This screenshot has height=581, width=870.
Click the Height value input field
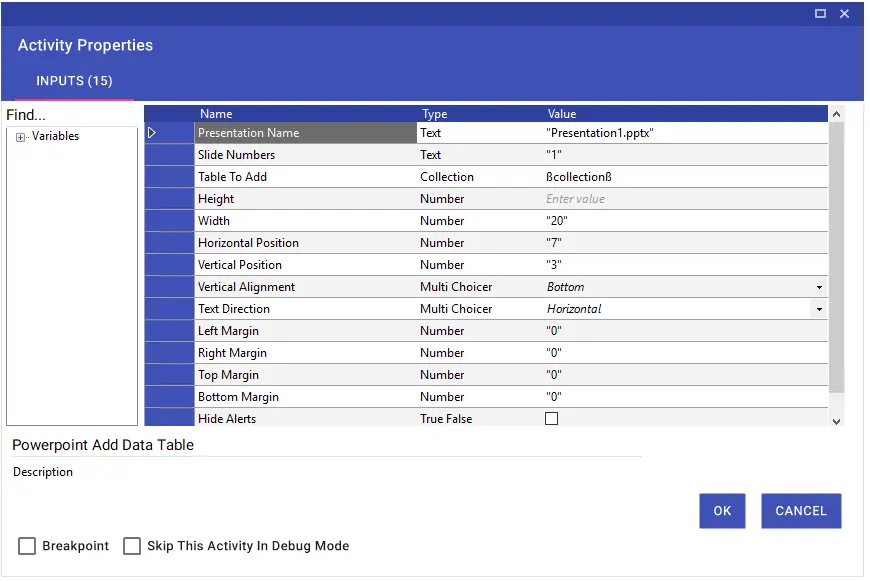(680, 199)
